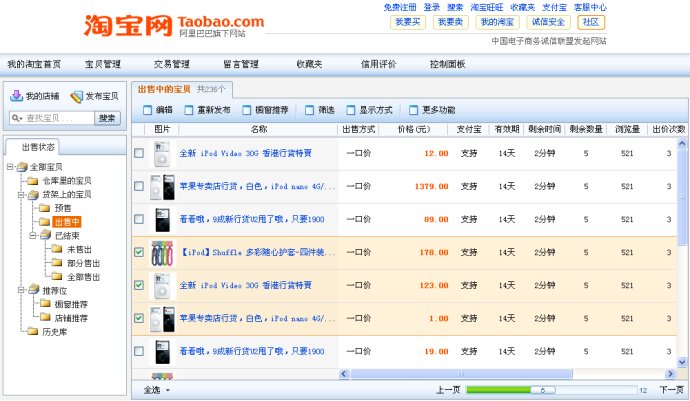Open the 交易管理 menu
This screenshot has width=690, height=401.
point(172,64)
